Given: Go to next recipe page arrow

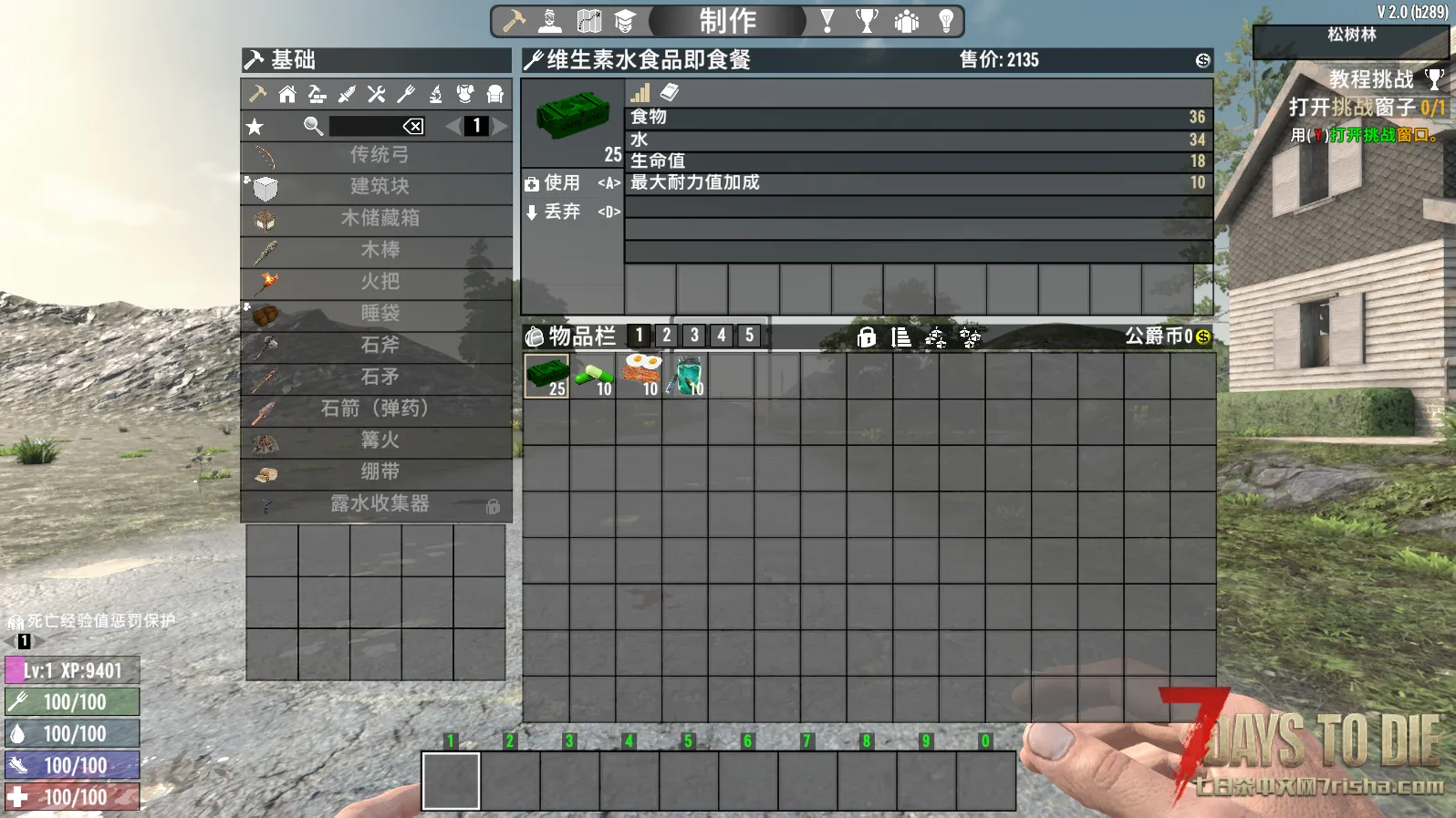Looking at the screenshot, I should click(x=500, y=126).
